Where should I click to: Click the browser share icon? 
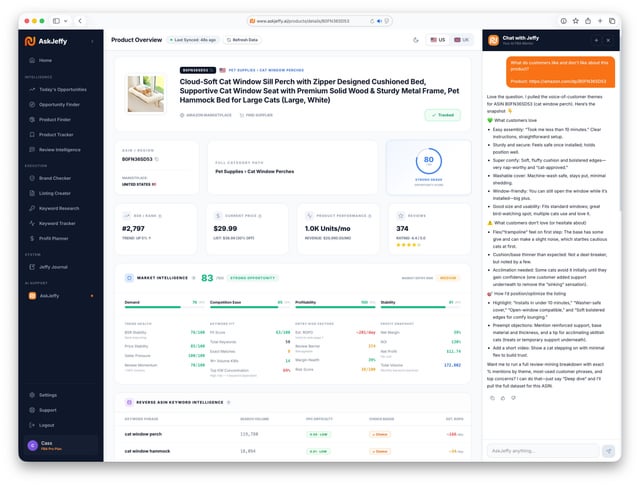tap(588, 21)
